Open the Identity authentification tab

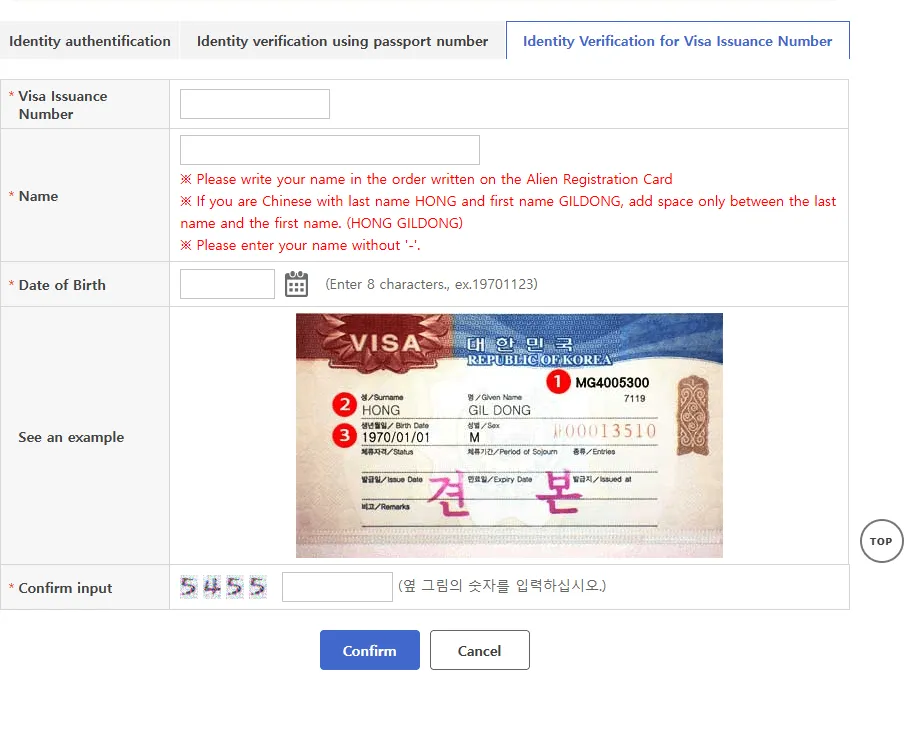89,41
